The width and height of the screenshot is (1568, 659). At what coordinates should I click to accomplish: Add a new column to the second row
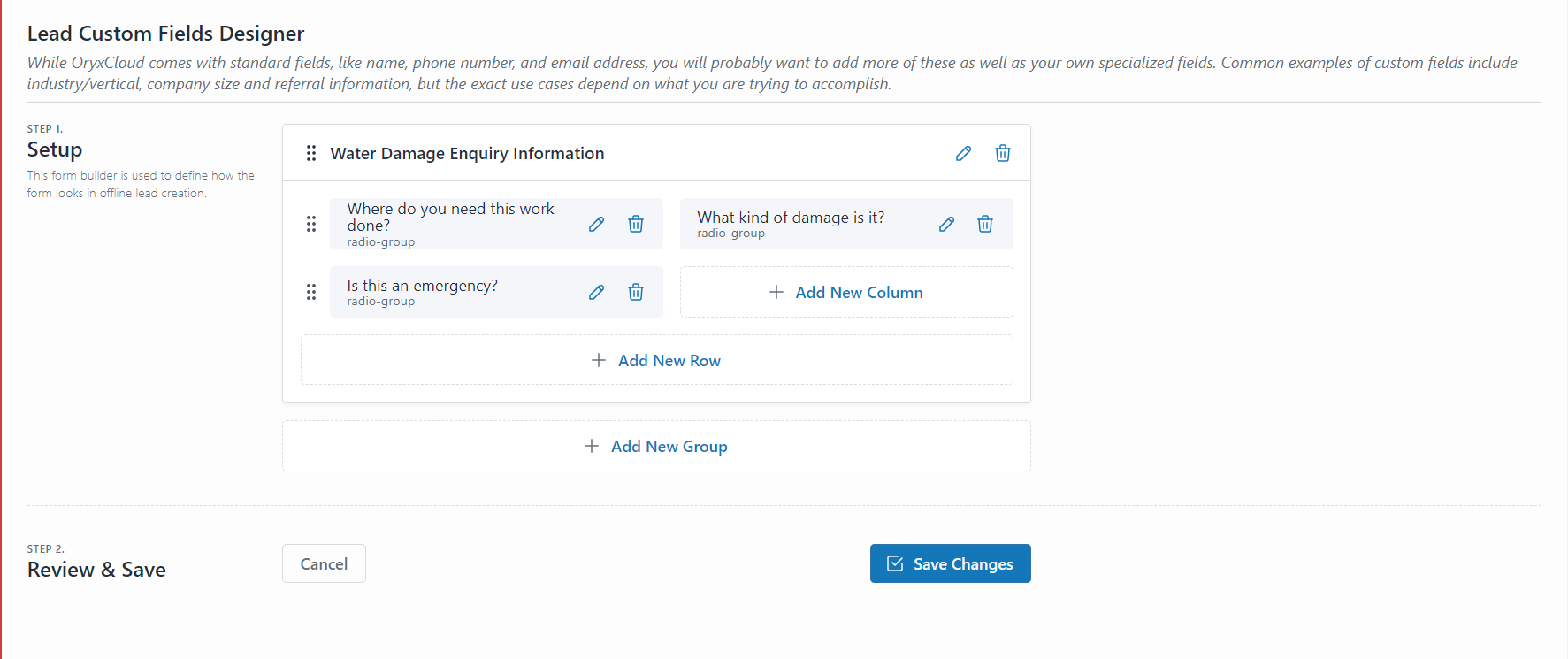coord(846,292)
